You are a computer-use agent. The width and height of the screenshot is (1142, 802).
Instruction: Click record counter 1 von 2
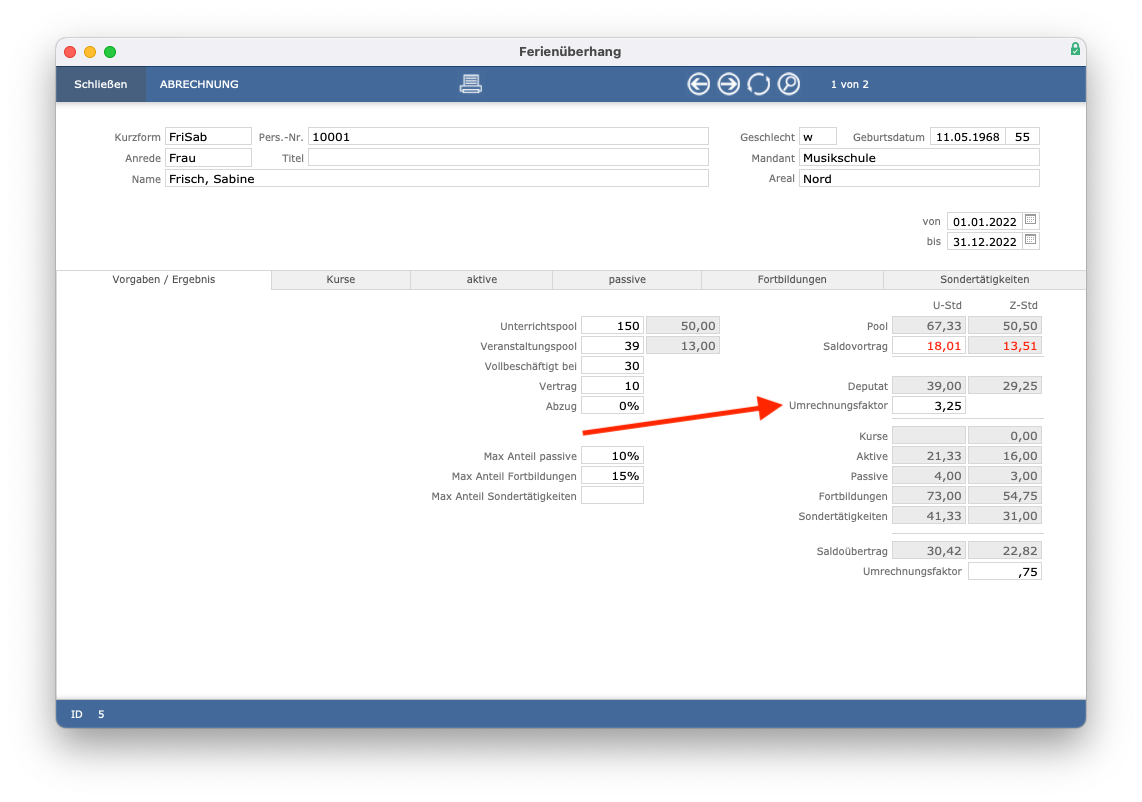[849, 84]
